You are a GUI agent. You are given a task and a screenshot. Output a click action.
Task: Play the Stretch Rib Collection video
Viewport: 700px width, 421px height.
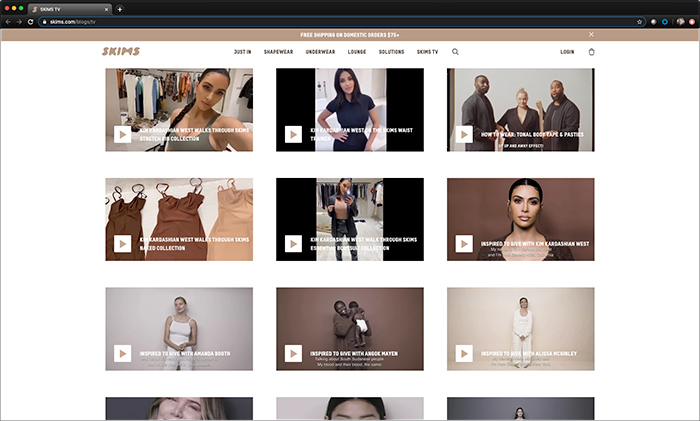(122, 134)
